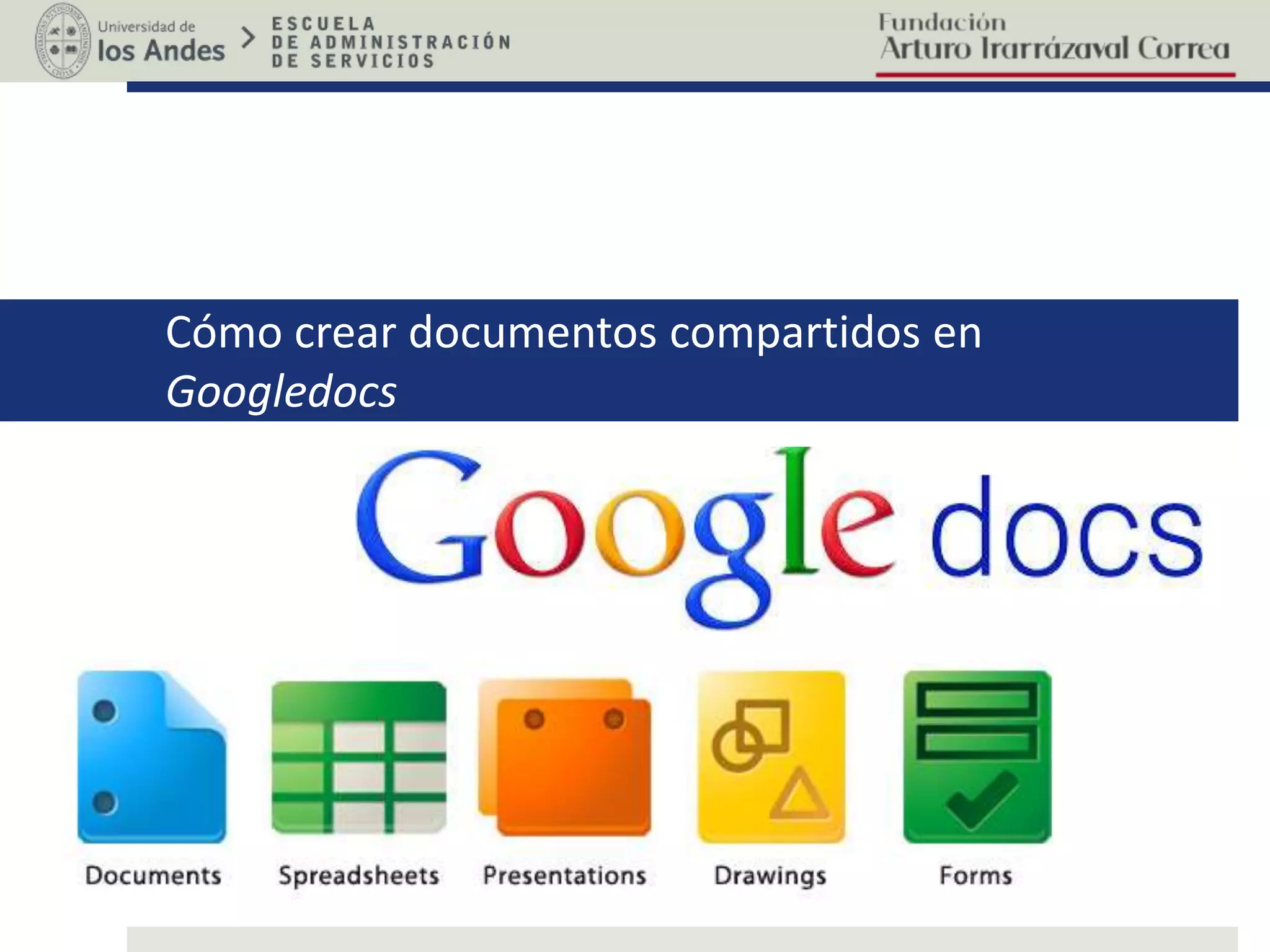Click the 'Presentations' label text
1270x952 pixels.
click(x=564, y=876)
